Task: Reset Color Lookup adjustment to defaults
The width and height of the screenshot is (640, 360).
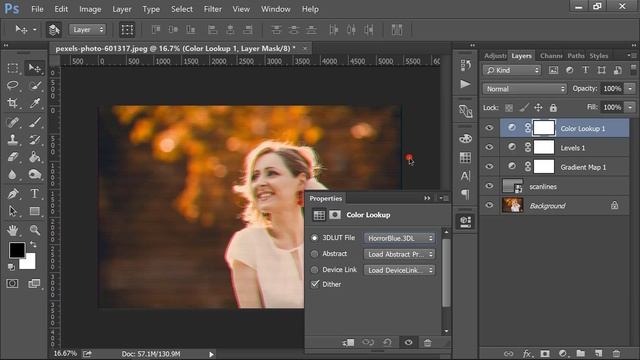Action: pyautogui.click(x=387, y=342)
